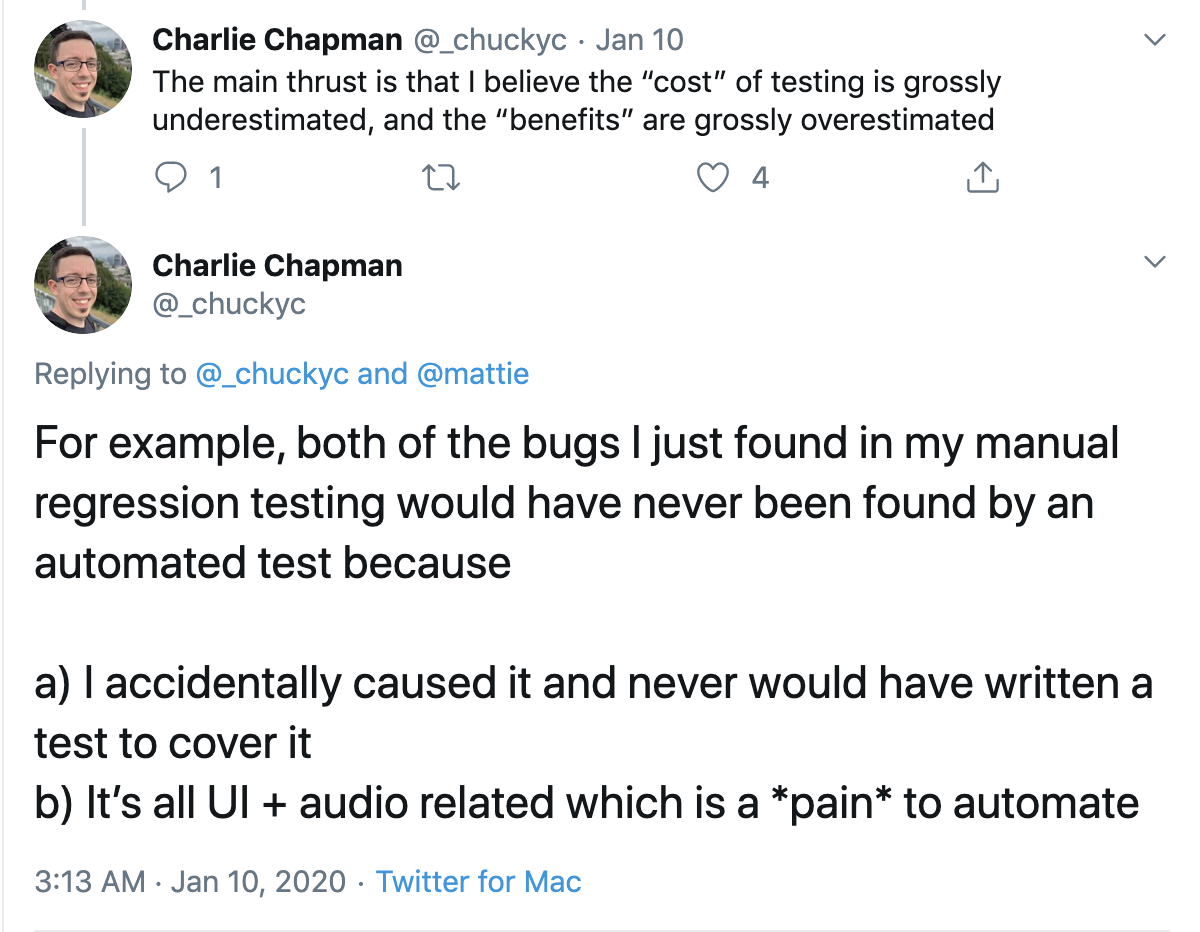Click the main tweet's profile picture
The image size is (1200, 932).
[83, 285]
